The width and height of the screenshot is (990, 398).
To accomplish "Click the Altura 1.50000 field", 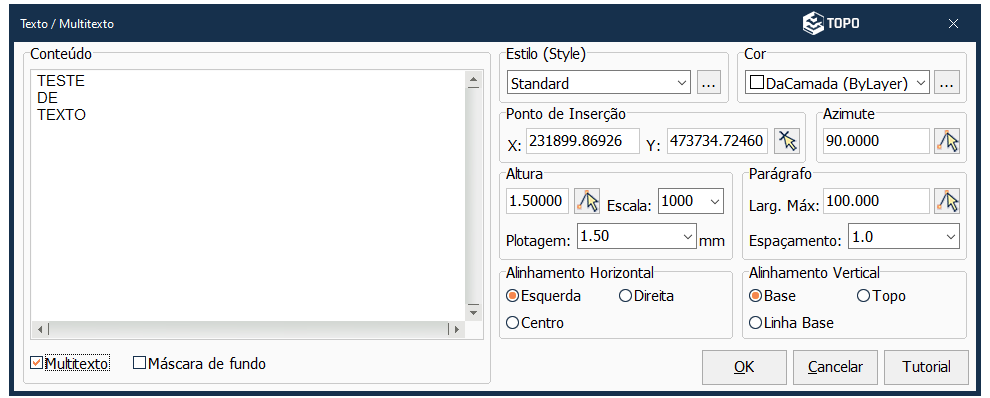I will (x=537, y=201).
